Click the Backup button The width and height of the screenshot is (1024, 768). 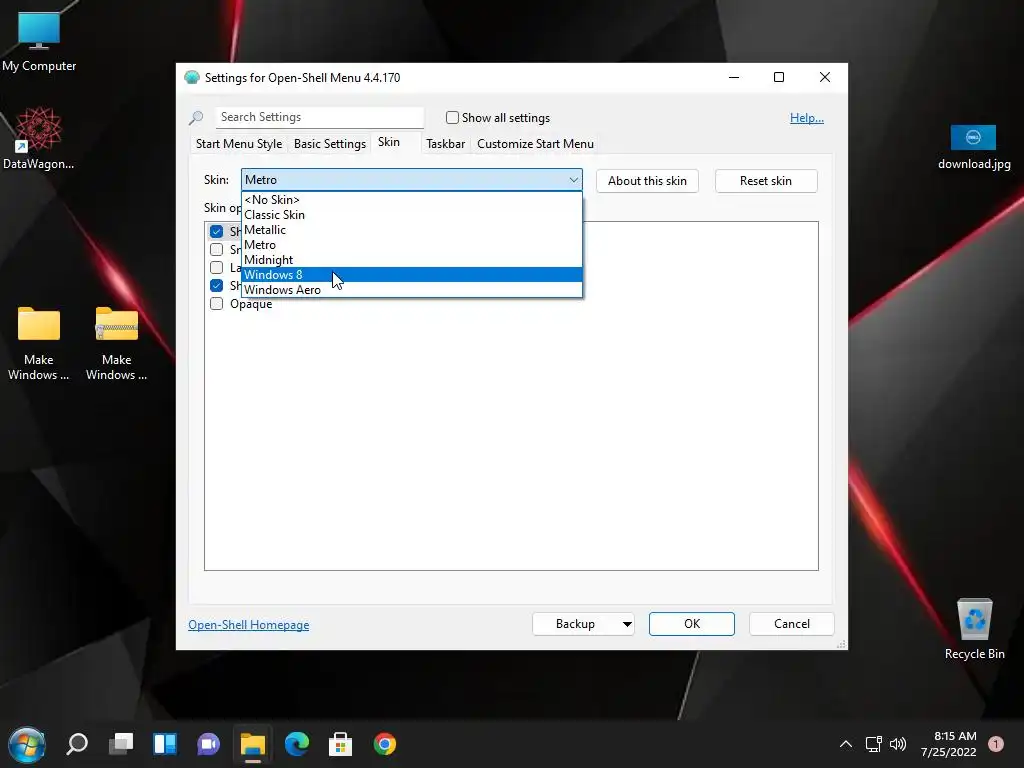pyautogui.click(x=575, y=624)
